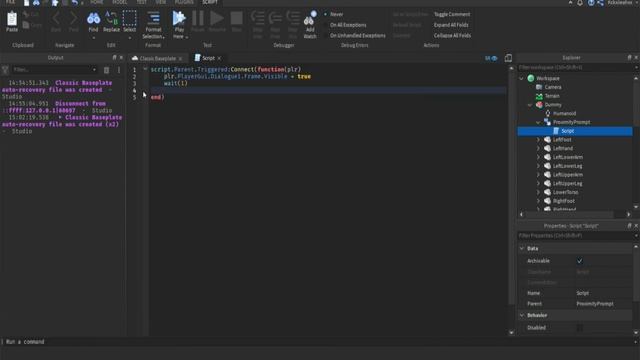The image size is (640, 360).
Task: Collapse the Dummy tree node
Action: tap(530, 105)
